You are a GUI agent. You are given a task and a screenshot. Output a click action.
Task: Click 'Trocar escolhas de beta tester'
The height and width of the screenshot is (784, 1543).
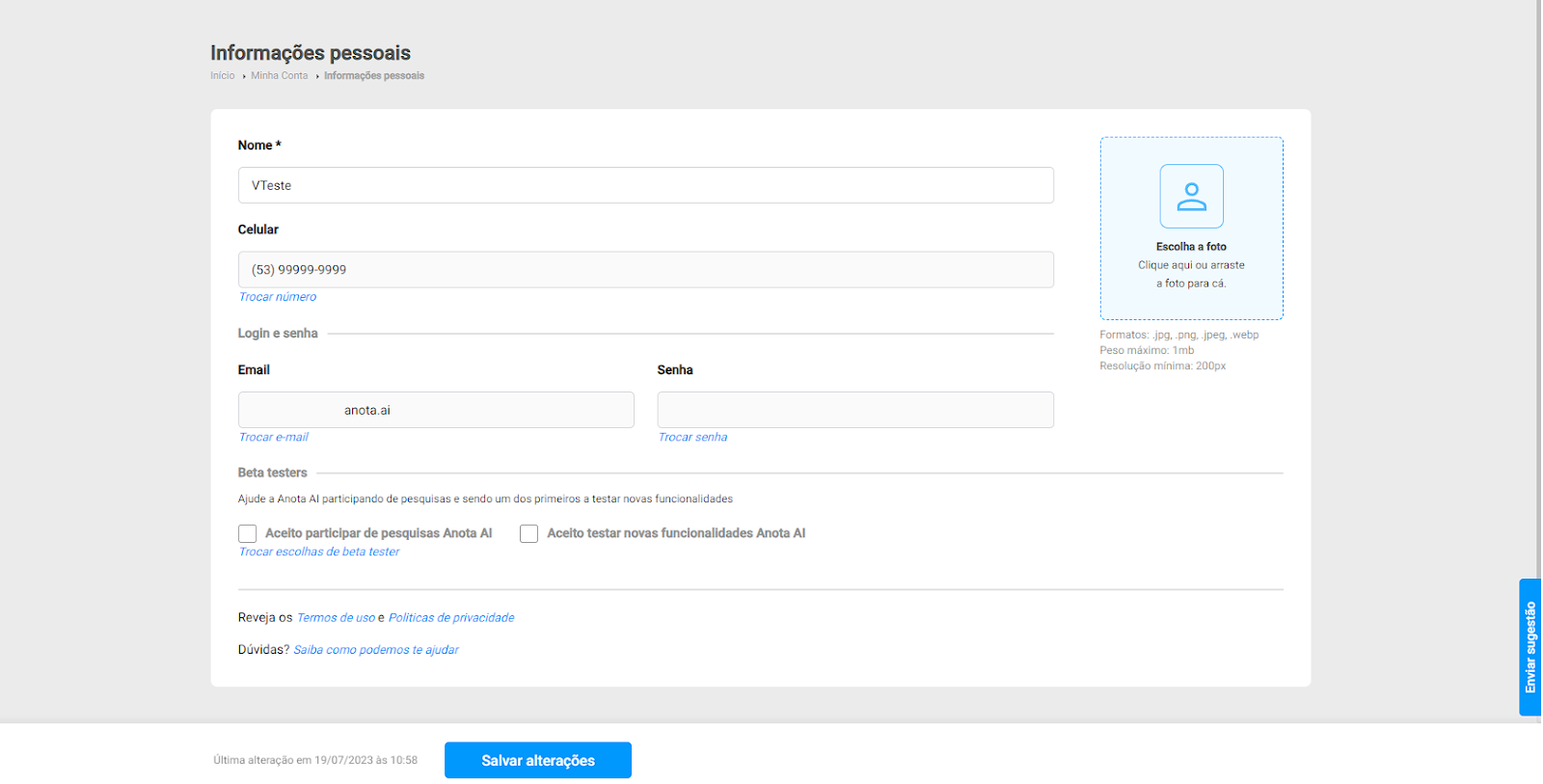[319, 553]
